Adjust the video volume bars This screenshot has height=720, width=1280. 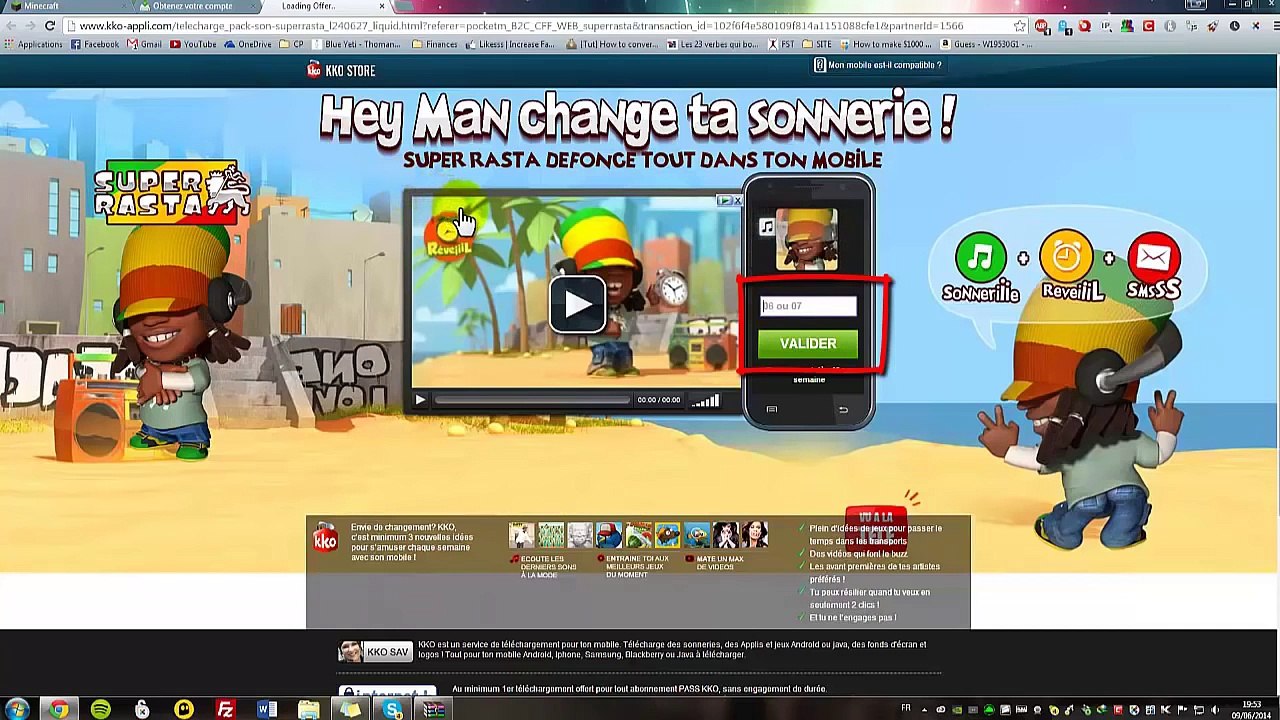tap(706, 401)
